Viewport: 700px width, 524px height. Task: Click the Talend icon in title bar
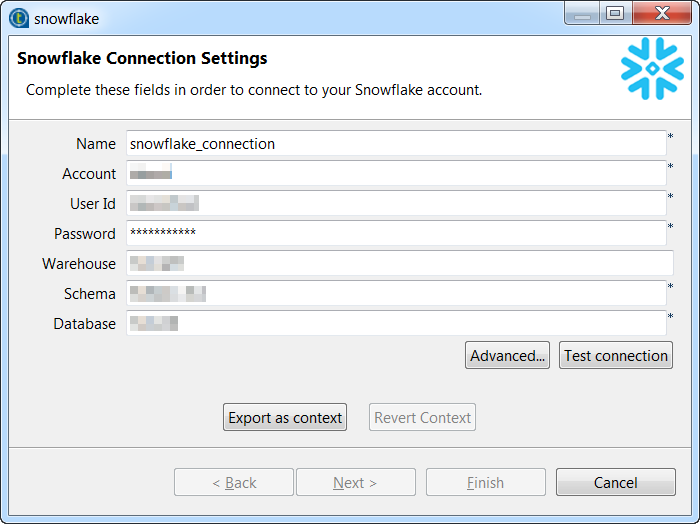click(19, 17)
